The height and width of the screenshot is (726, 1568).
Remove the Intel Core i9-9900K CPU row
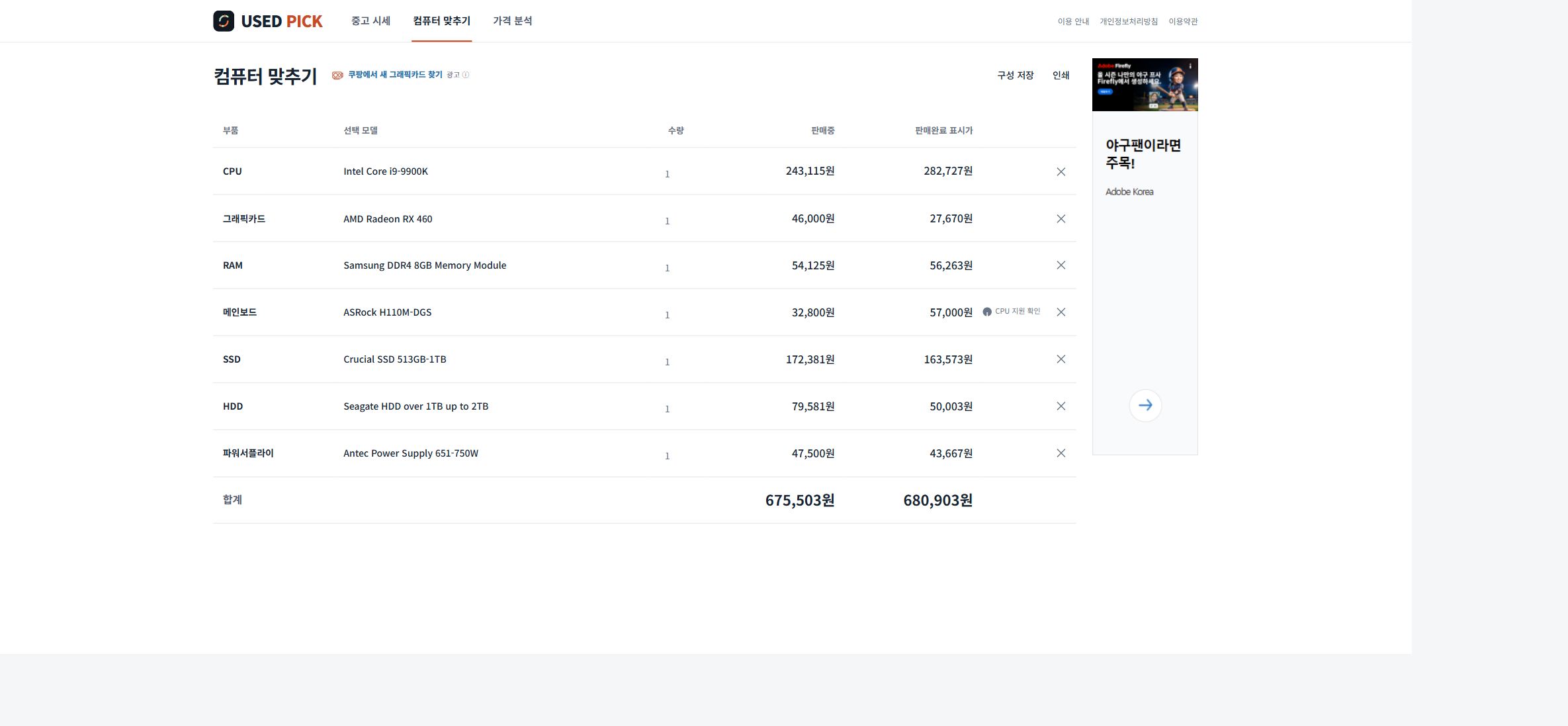coord(1061,171)
